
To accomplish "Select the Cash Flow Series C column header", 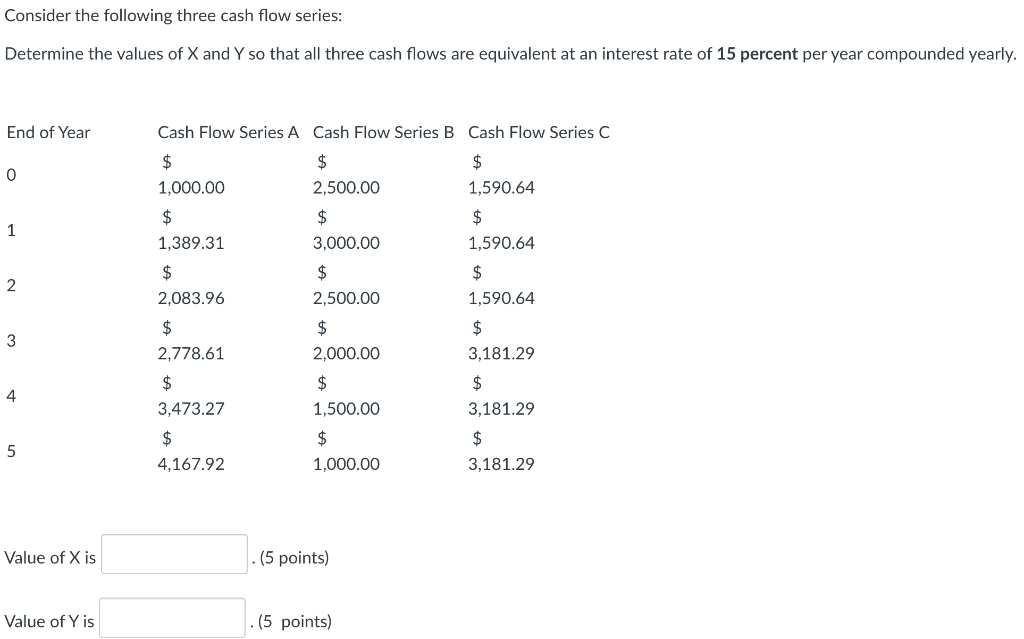I will pyautogui.click(x=539, y=132).
